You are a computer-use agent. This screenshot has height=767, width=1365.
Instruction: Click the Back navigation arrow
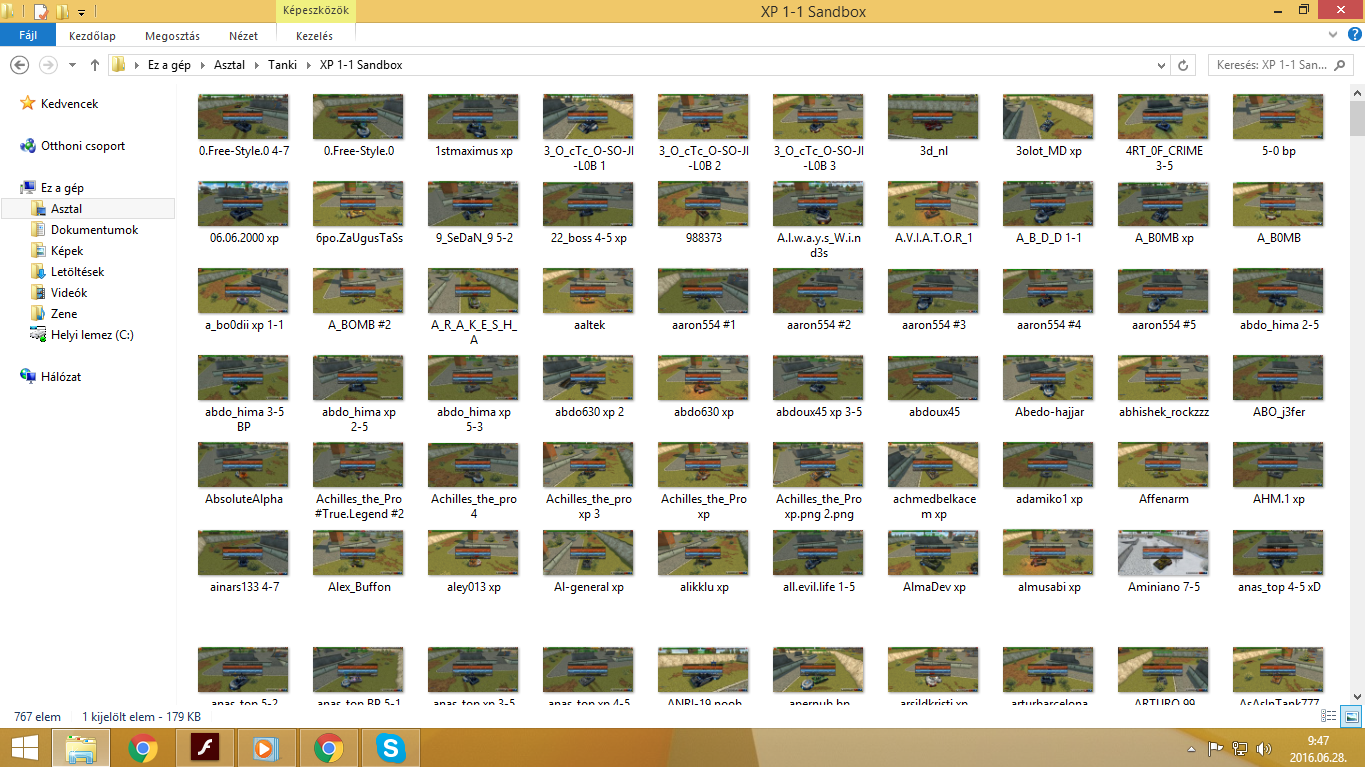coord(18,65)
